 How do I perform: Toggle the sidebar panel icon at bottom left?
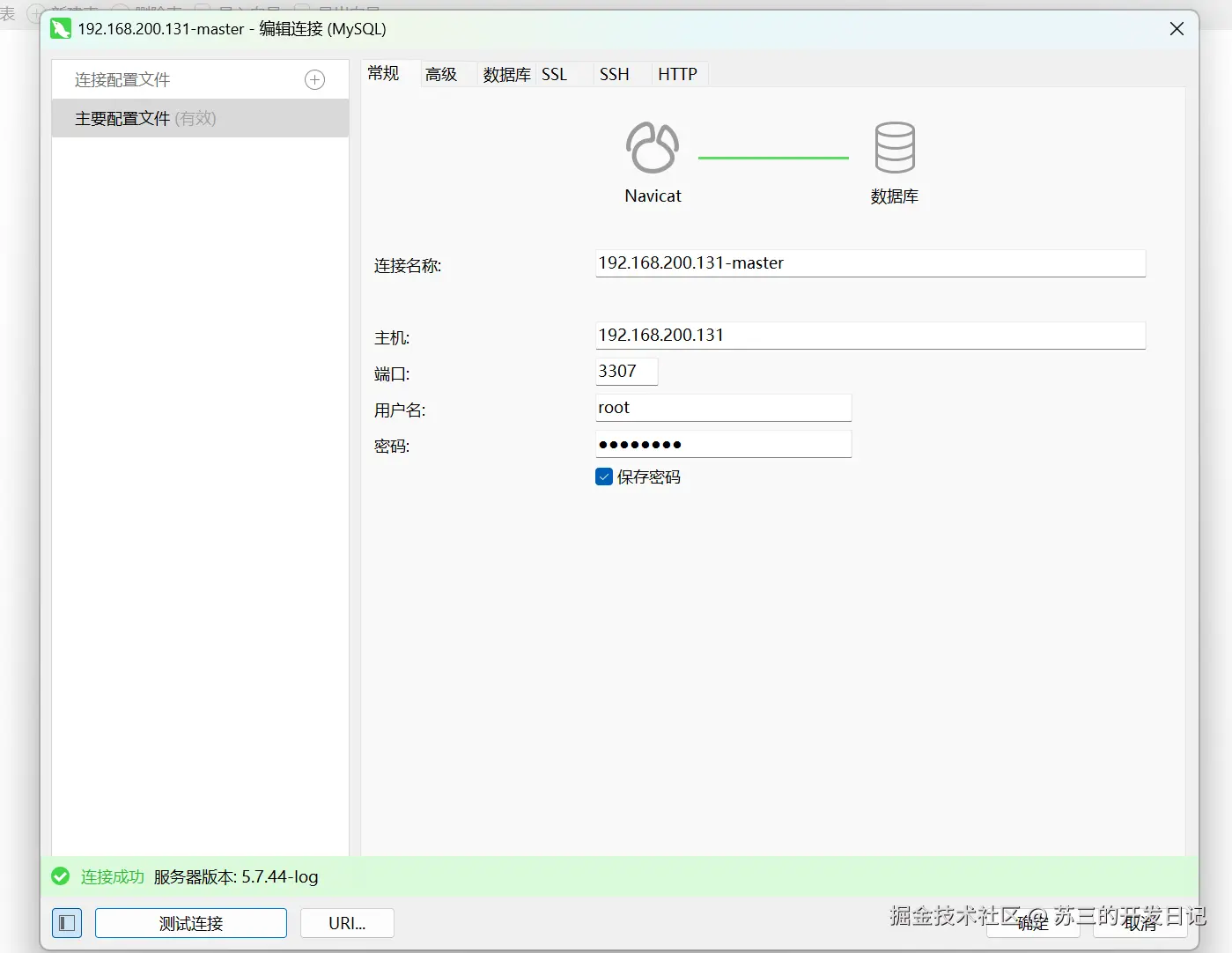click(67, 923)
